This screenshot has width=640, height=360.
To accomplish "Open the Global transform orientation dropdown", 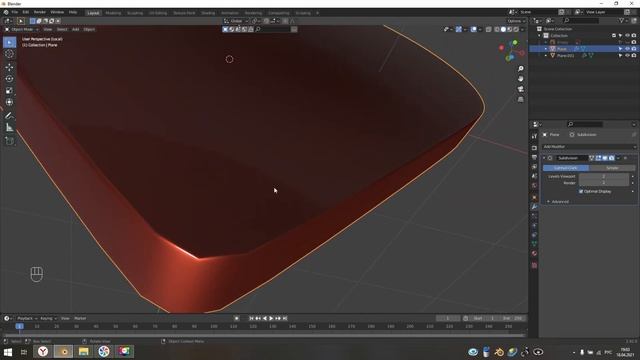I will pyautogui.click(x=236, y=21).
